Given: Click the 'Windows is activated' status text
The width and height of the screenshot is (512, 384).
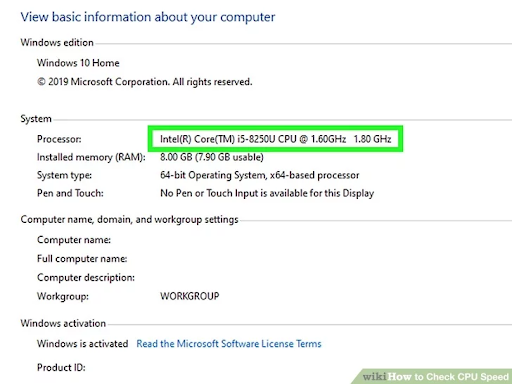Looking at the screenshot, I should pos(82,344).
